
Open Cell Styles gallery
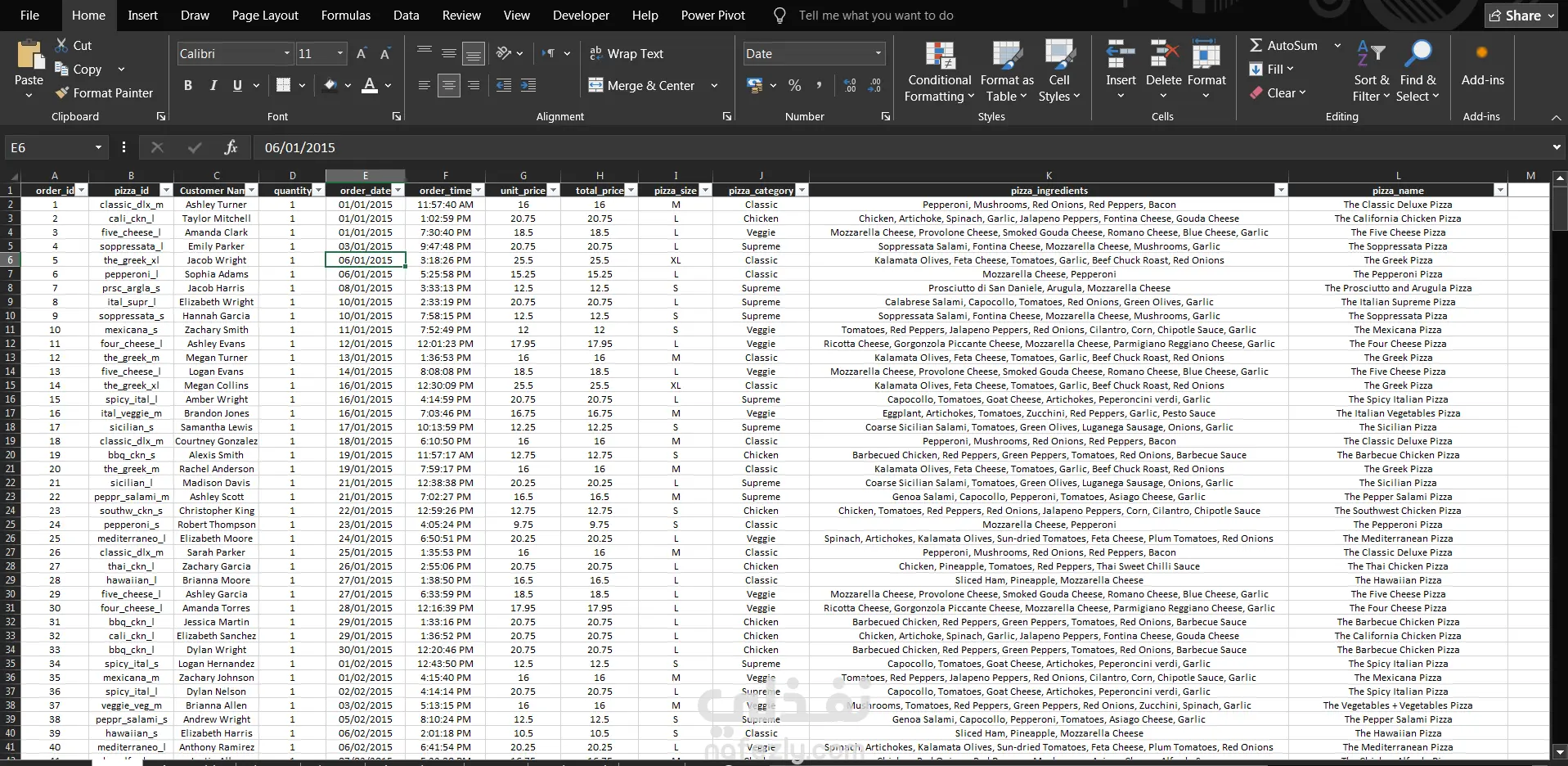1059,72
